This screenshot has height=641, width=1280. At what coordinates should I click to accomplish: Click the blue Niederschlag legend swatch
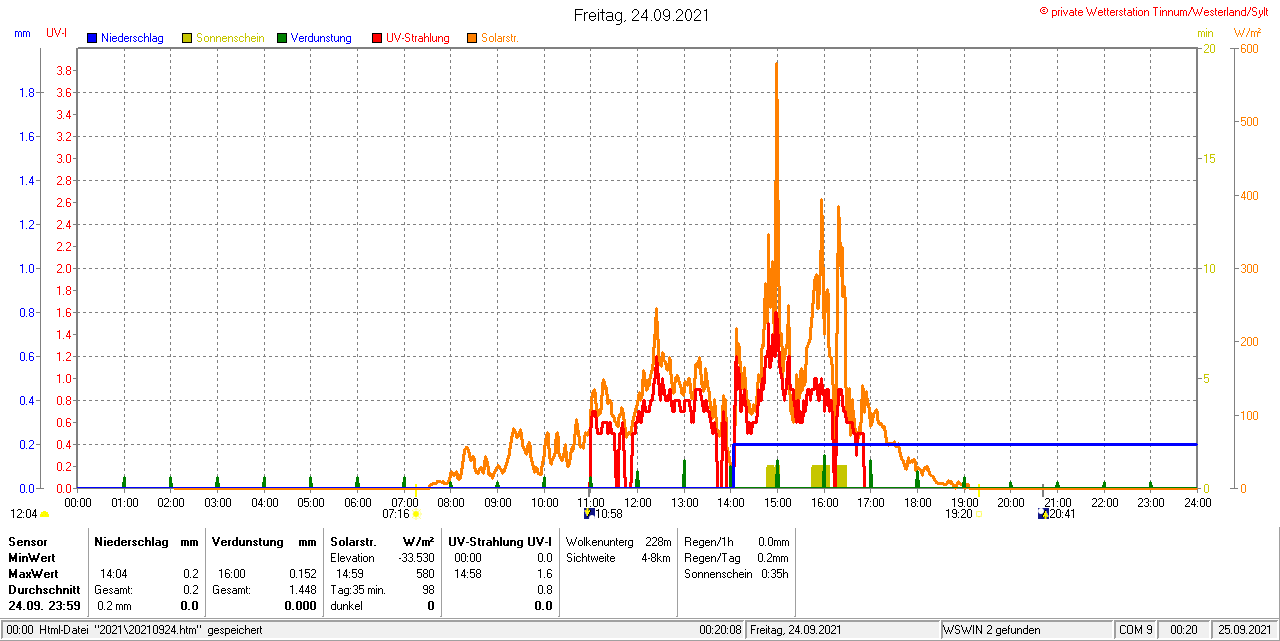coord(92,38)
